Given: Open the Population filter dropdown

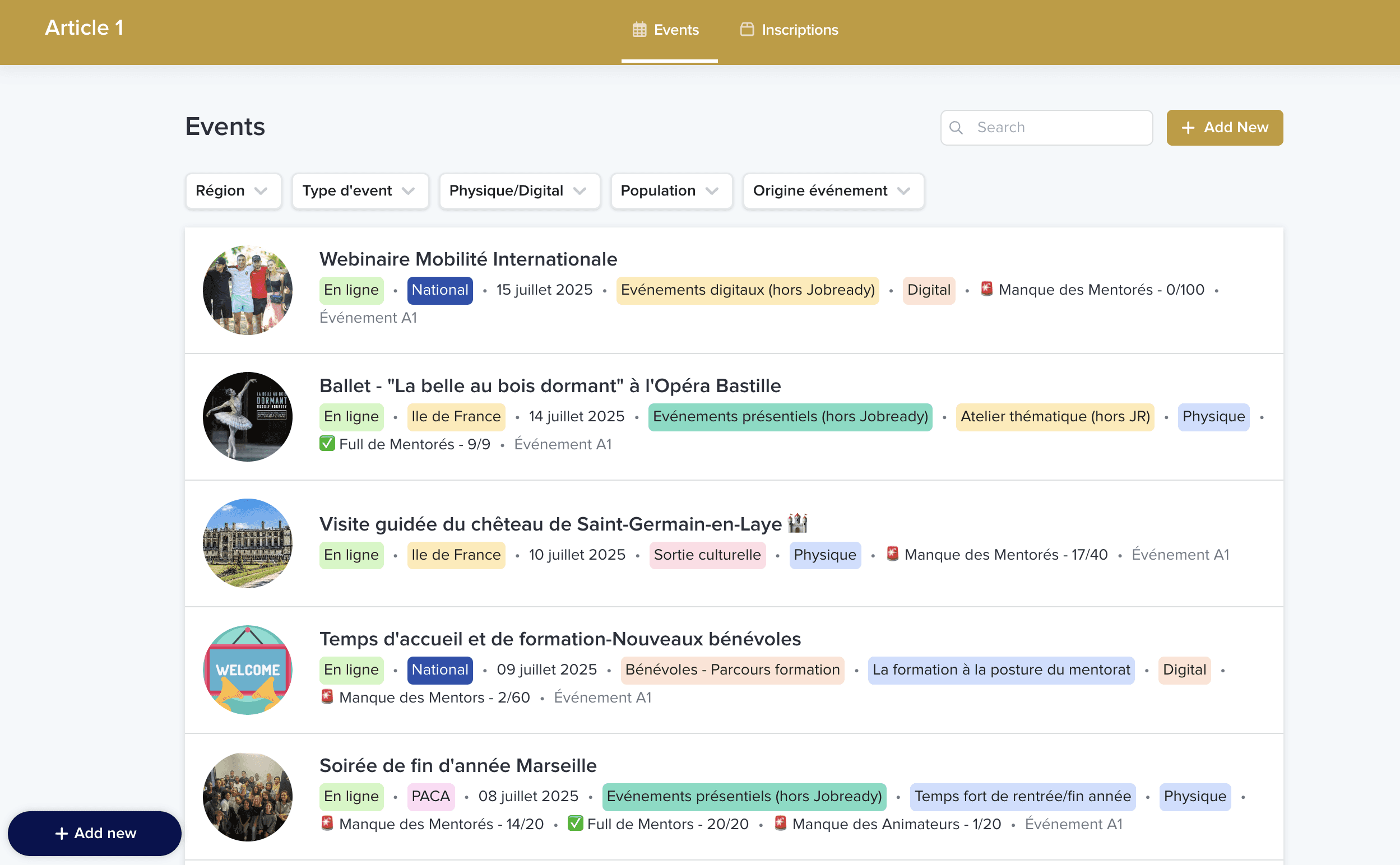Looking at the screenshot, I should pyautogui.click(x=671, y=190).
